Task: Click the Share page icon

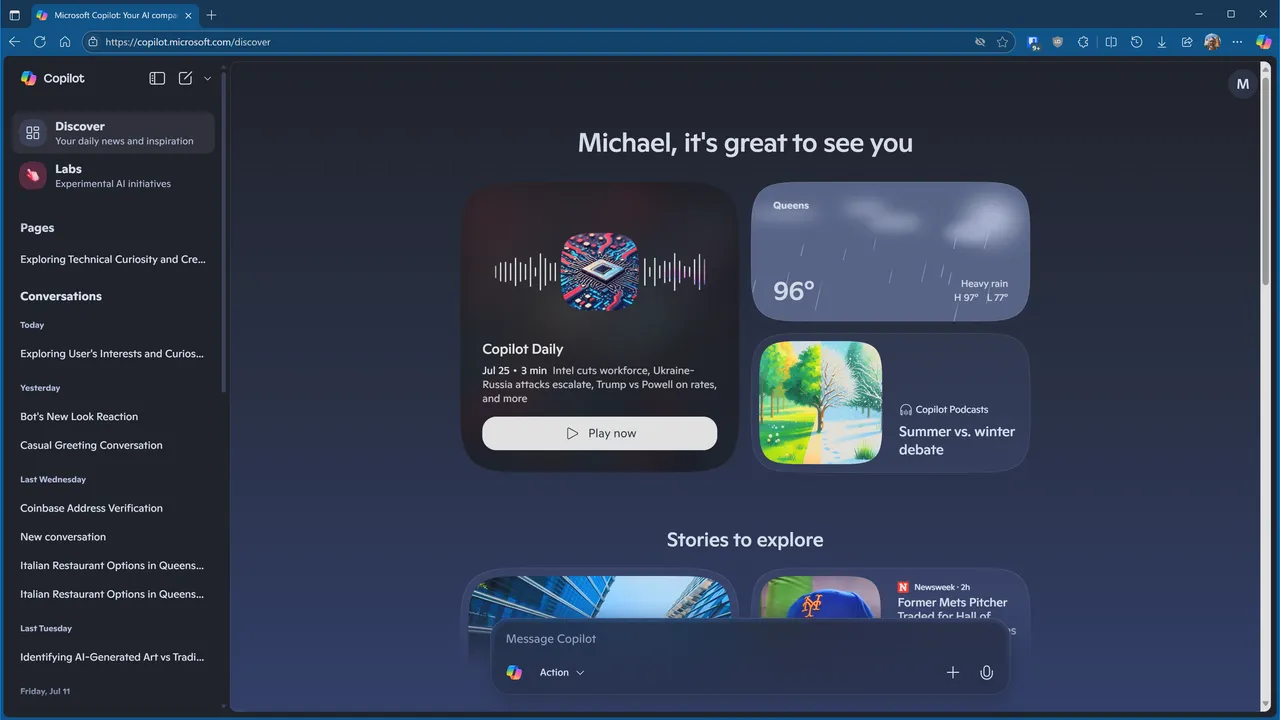Action: coord(1187,42)
